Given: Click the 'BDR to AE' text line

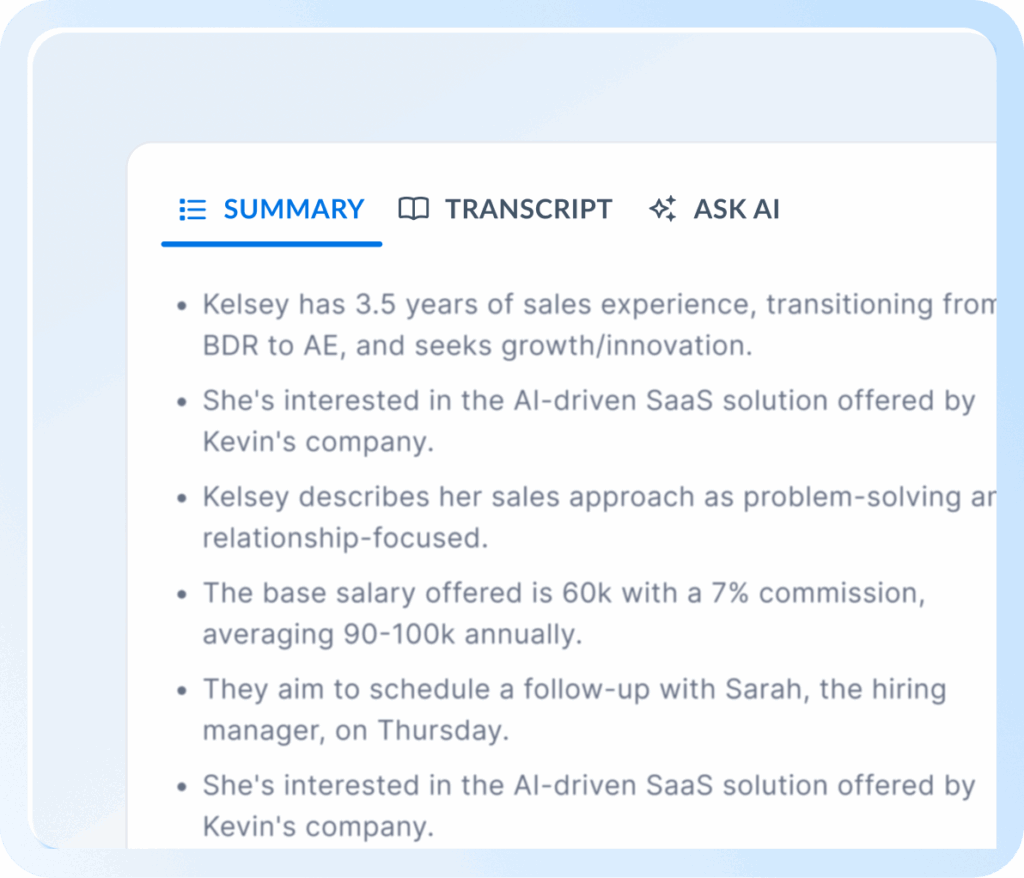Looking at the screenshot, I should click(477, 346).
